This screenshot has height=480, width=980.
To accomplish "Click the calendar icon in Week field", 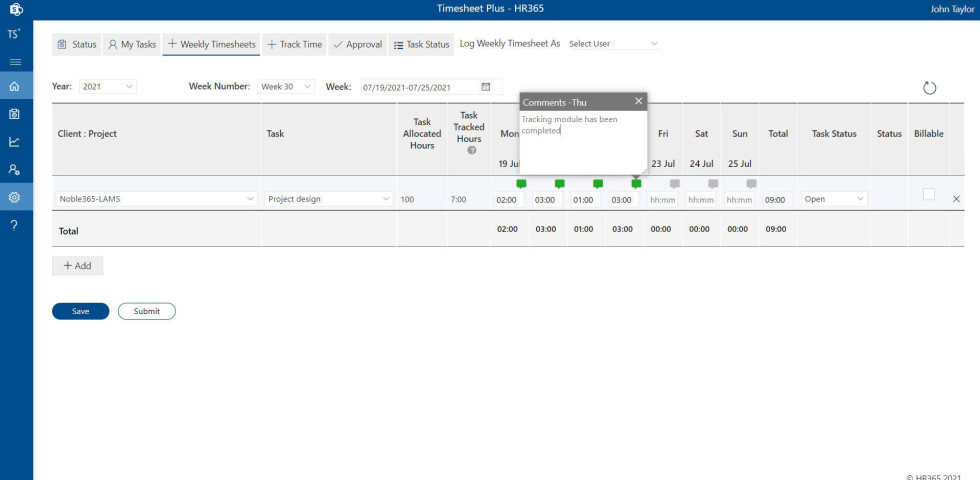I will (486, 87).
